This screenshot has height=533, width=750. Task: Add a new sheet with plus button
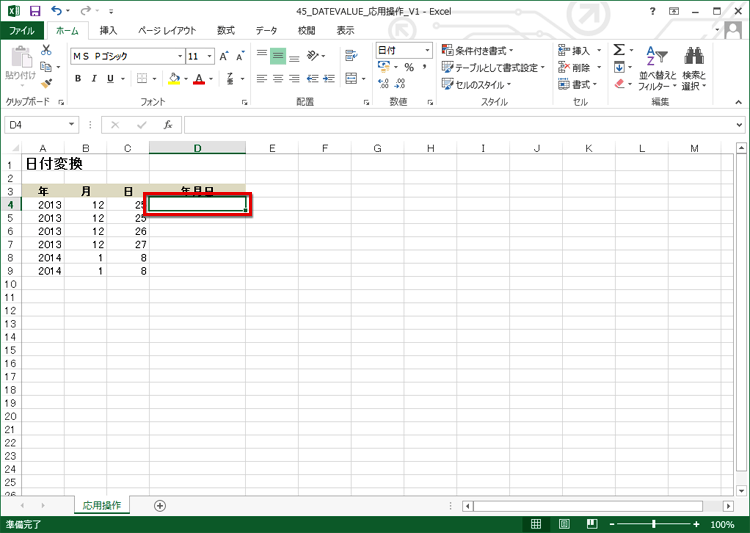(x=160, y=506)
